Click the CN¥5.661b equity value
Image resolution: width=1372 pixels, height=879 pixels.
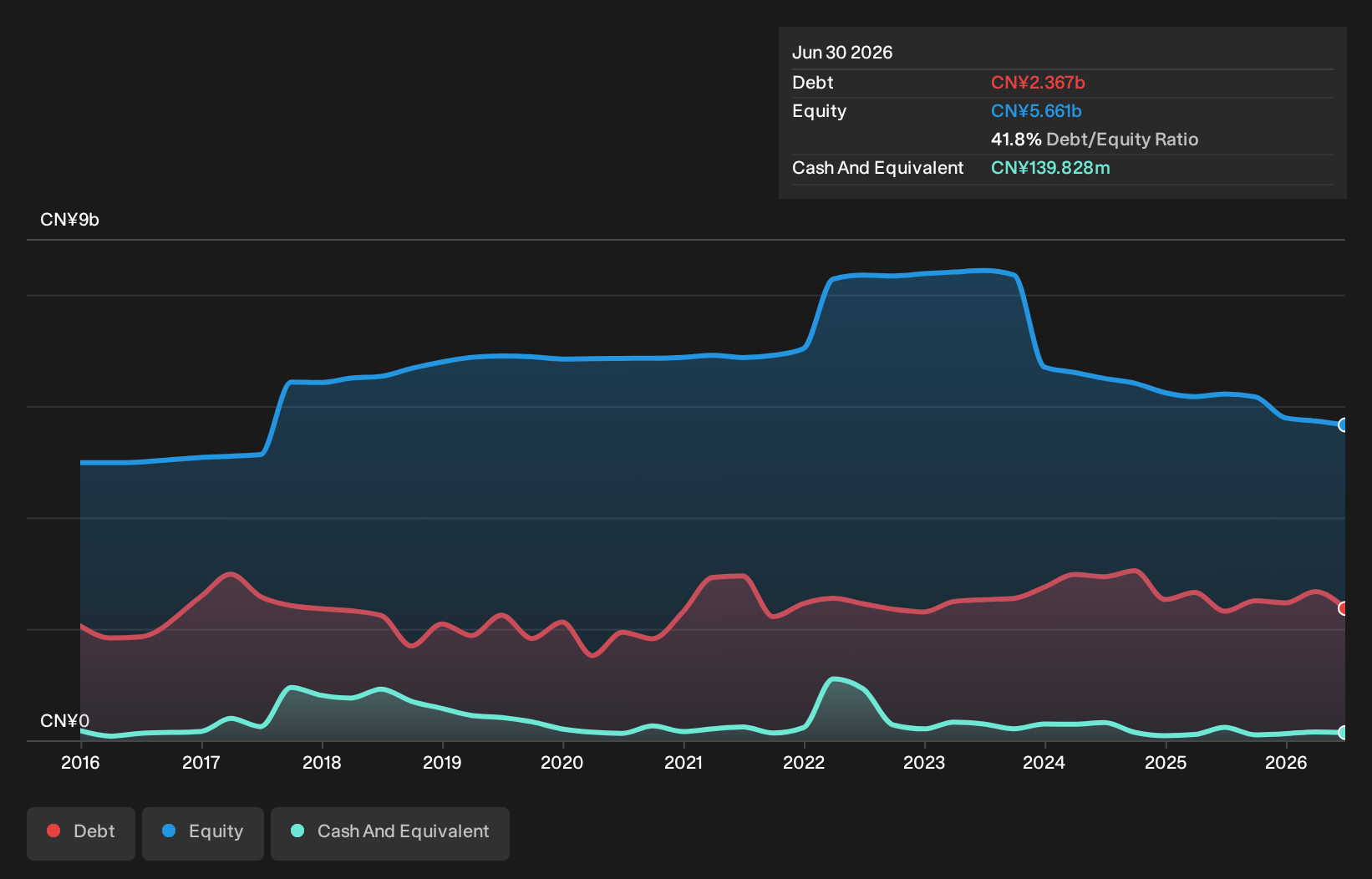[1036, 111]
